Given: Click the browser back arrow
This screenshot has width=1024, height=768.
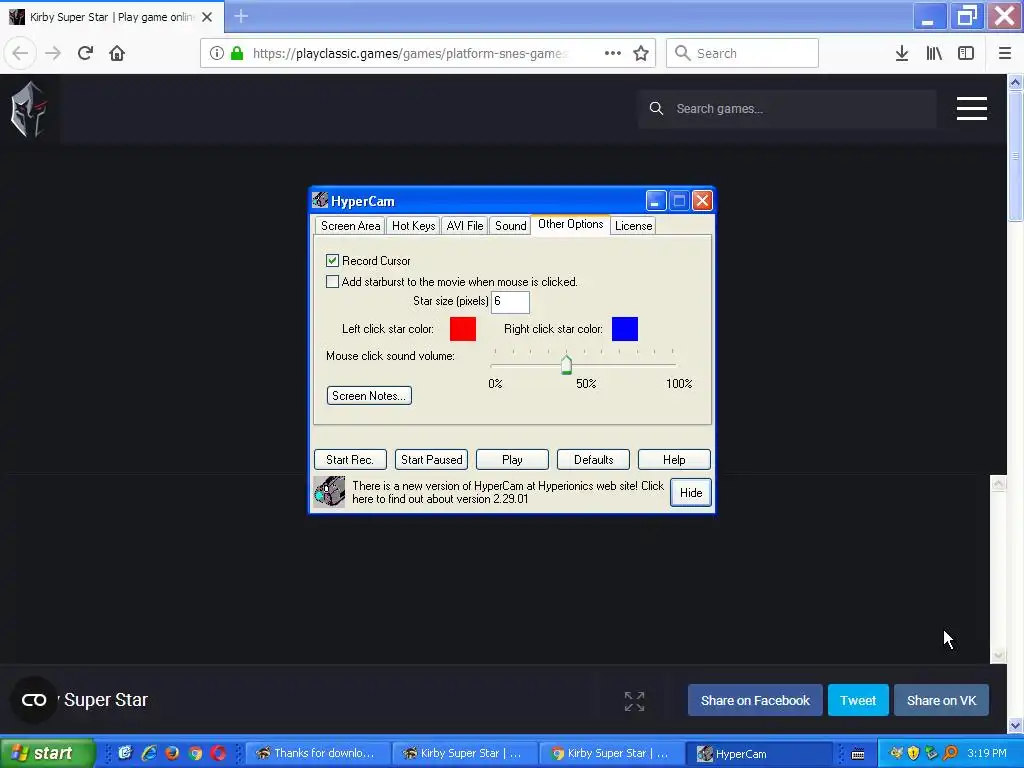Looking at the screenshot, I should (20, 53).
